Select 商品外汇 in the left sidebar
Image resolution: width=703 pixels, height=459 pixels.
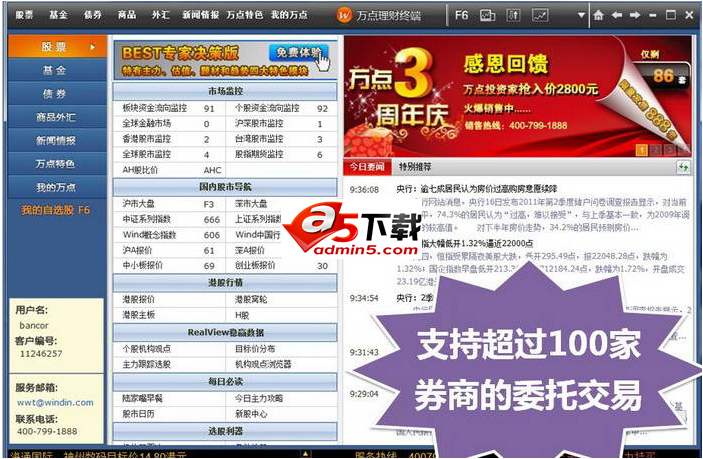(x=57, y=117)
